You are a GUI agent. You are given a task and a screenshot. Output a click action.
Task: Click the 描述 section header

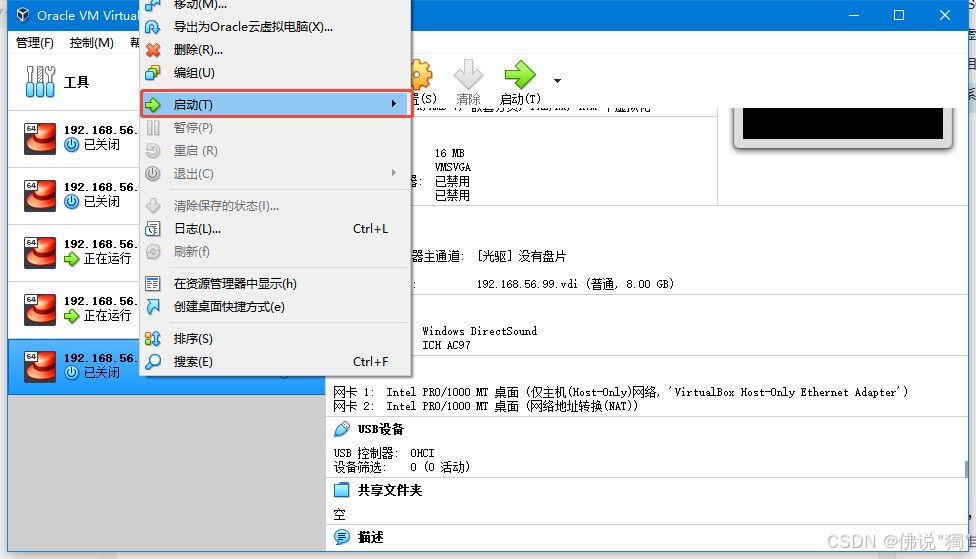tap(370, 537)
